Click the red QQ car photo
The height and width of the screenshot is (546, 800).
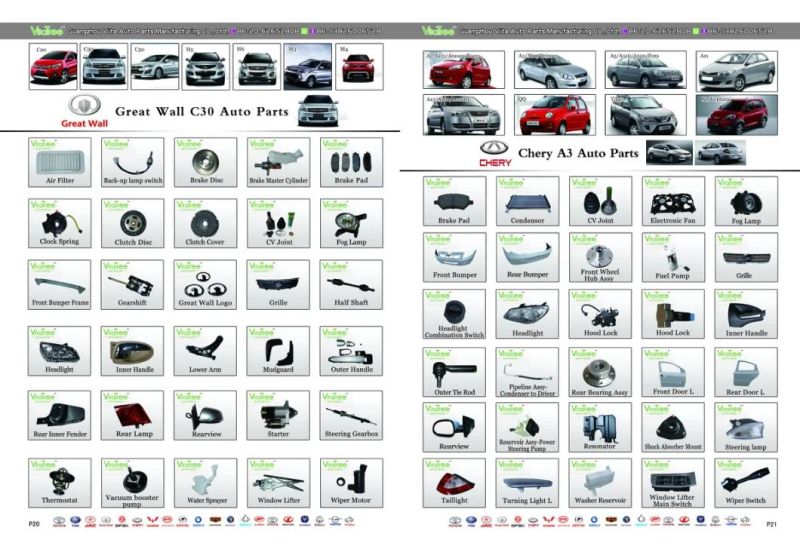[555, 115]
